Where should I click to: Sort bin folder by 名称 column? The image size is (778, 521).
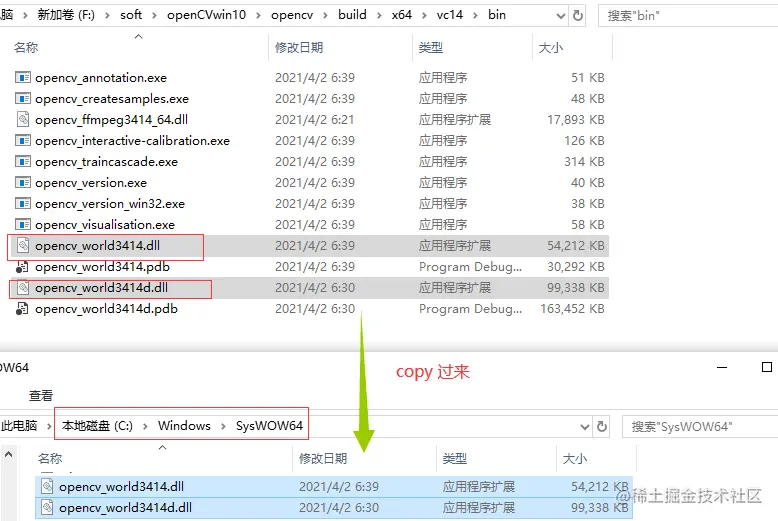coord(26,48)
